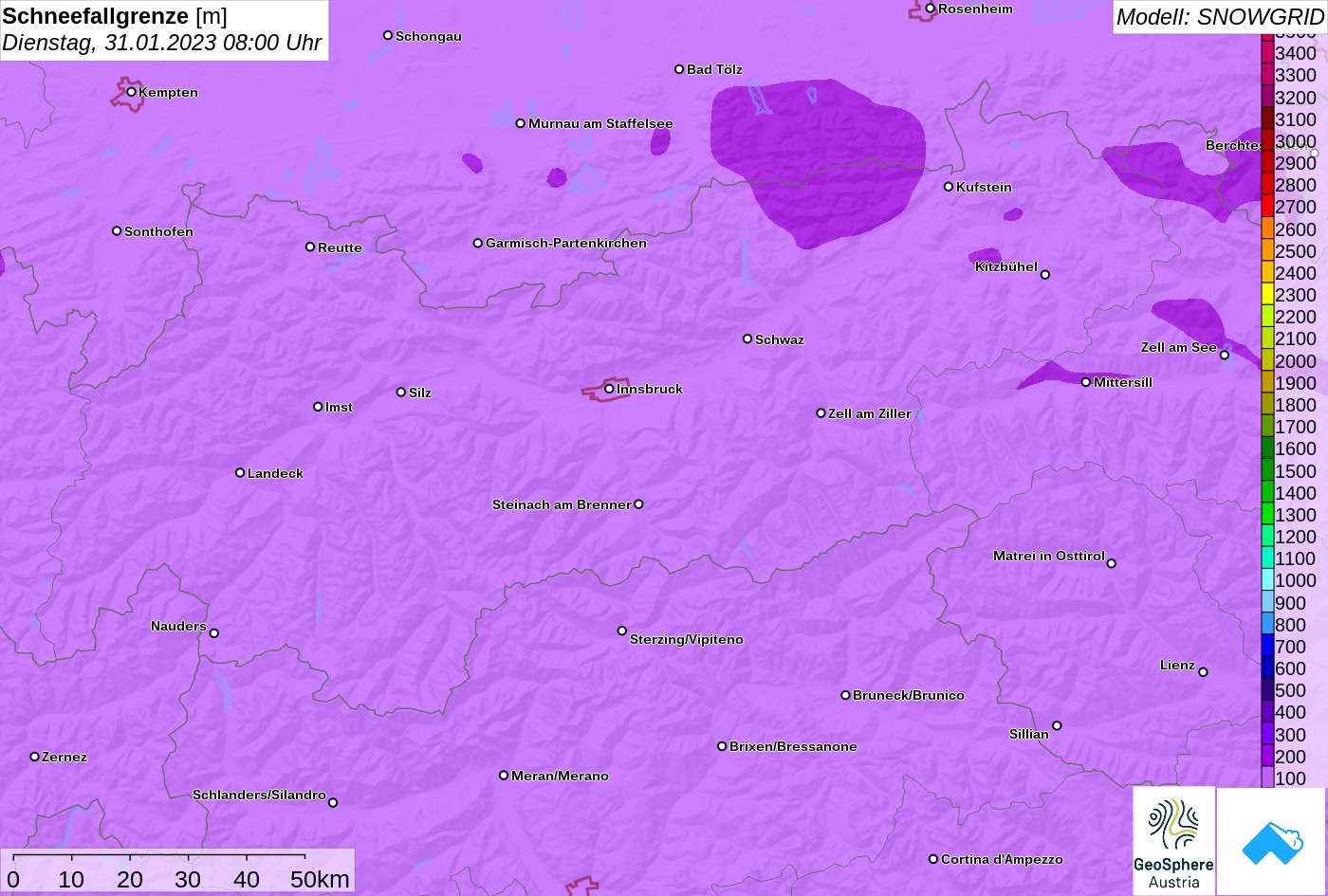Click the Bruneck/Brunico location marker
The image size is (1328, 896).
(845, 695)
